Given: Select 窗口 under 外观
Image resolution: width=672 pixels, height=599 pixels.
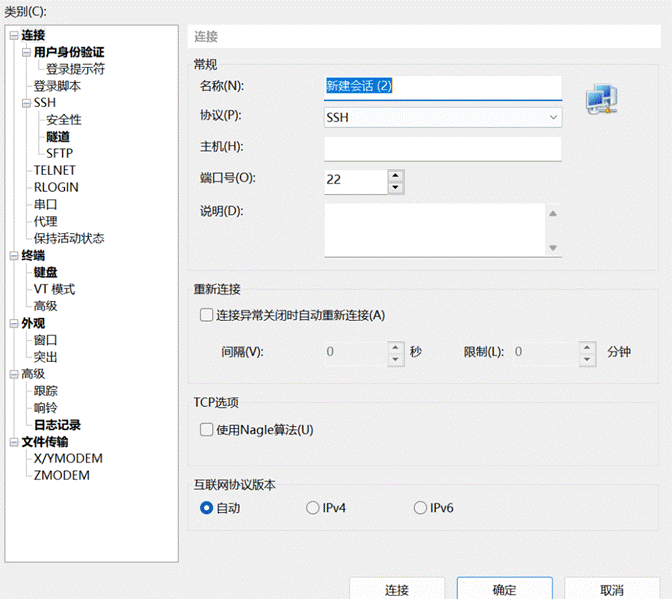Looking at the screenshot, I should [45, 340].
